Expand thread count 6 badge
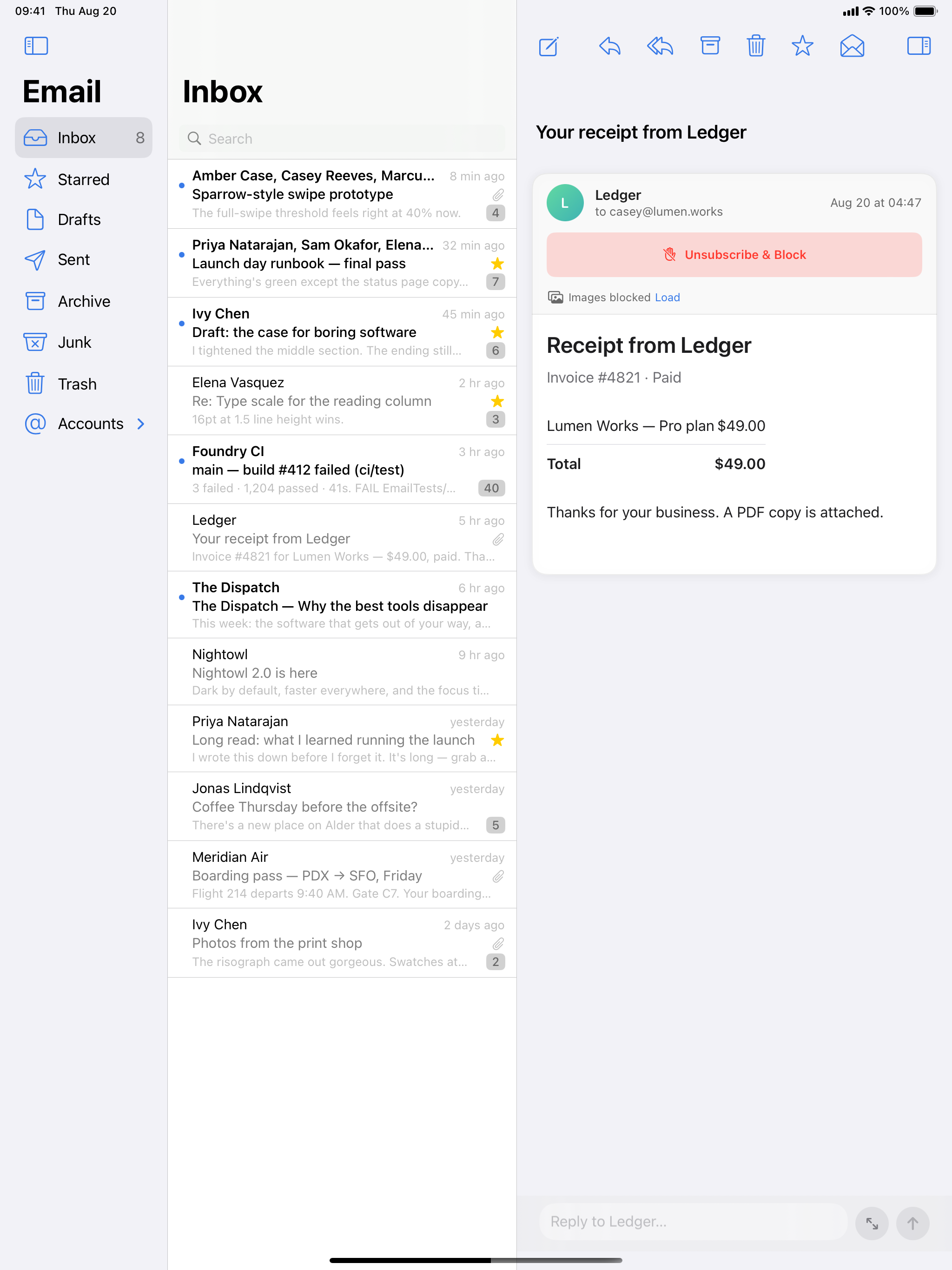This screenshot has height=1270, width=952. point(496,351)
